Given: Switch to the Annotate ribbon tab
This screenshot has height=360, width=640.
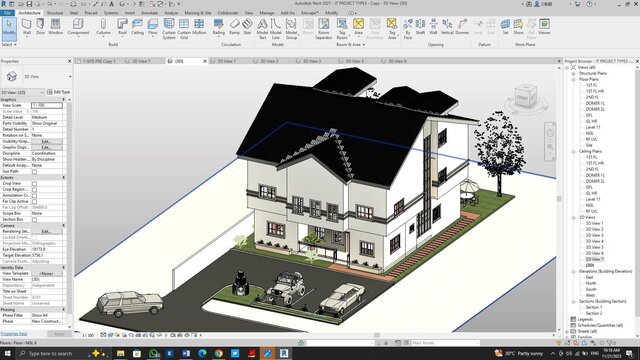Looking at the screenshot, I should click(149, 13).
